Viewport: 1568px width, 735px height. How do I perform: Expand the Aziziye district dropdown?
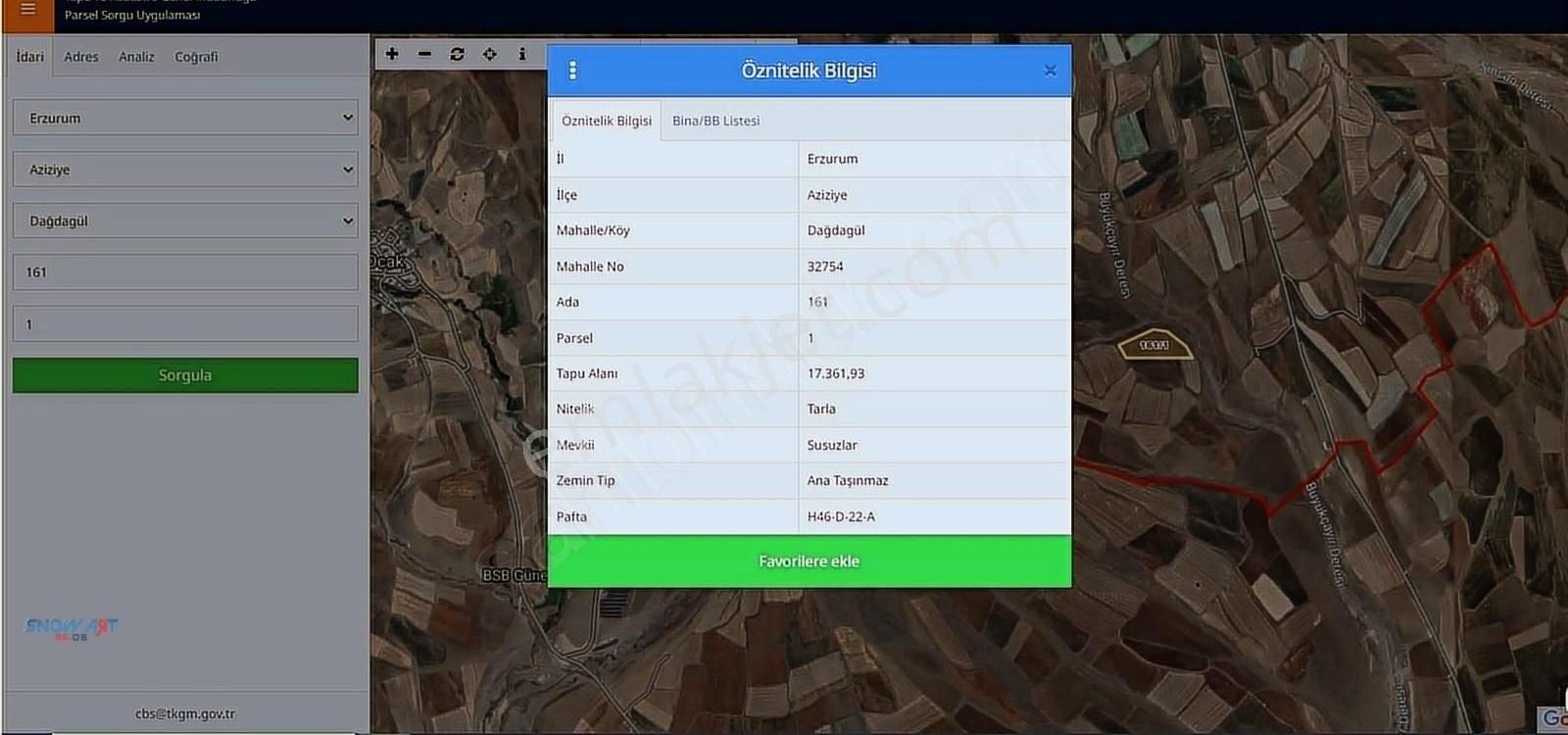pos(185,170)
